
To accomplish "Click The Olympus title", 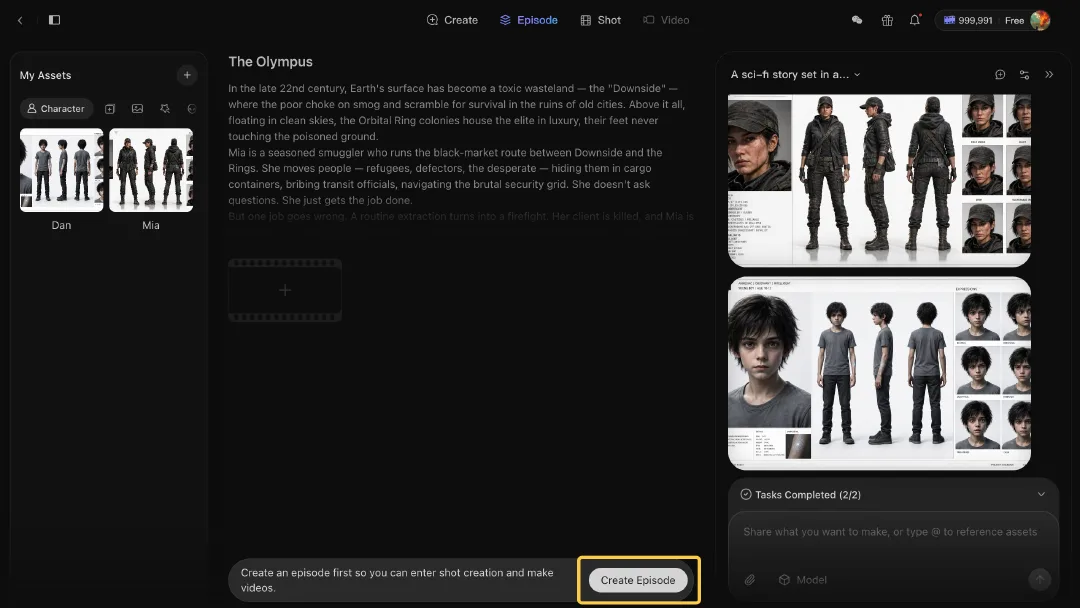I will [270, 61].
